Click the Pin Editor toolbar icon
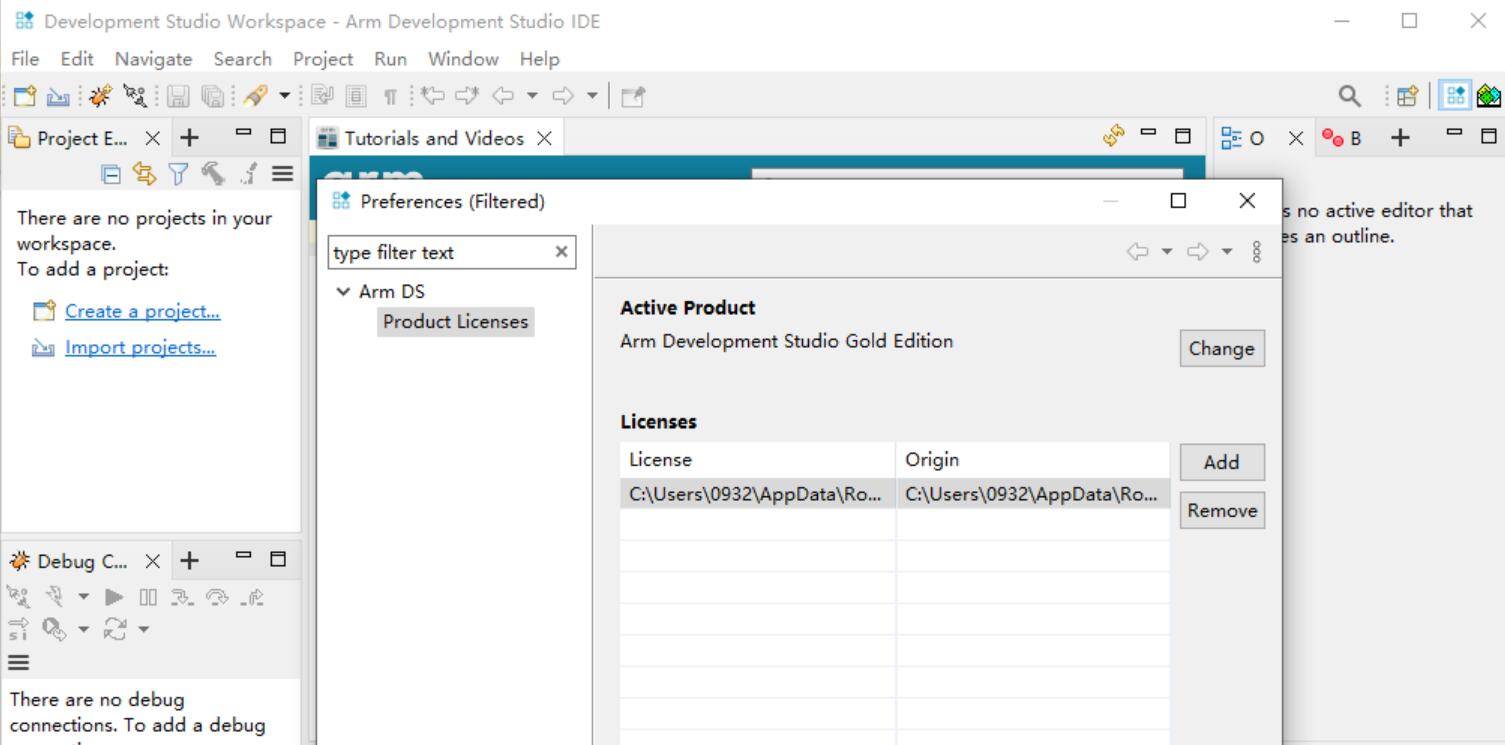1505x745 pixels. point(632,98)
